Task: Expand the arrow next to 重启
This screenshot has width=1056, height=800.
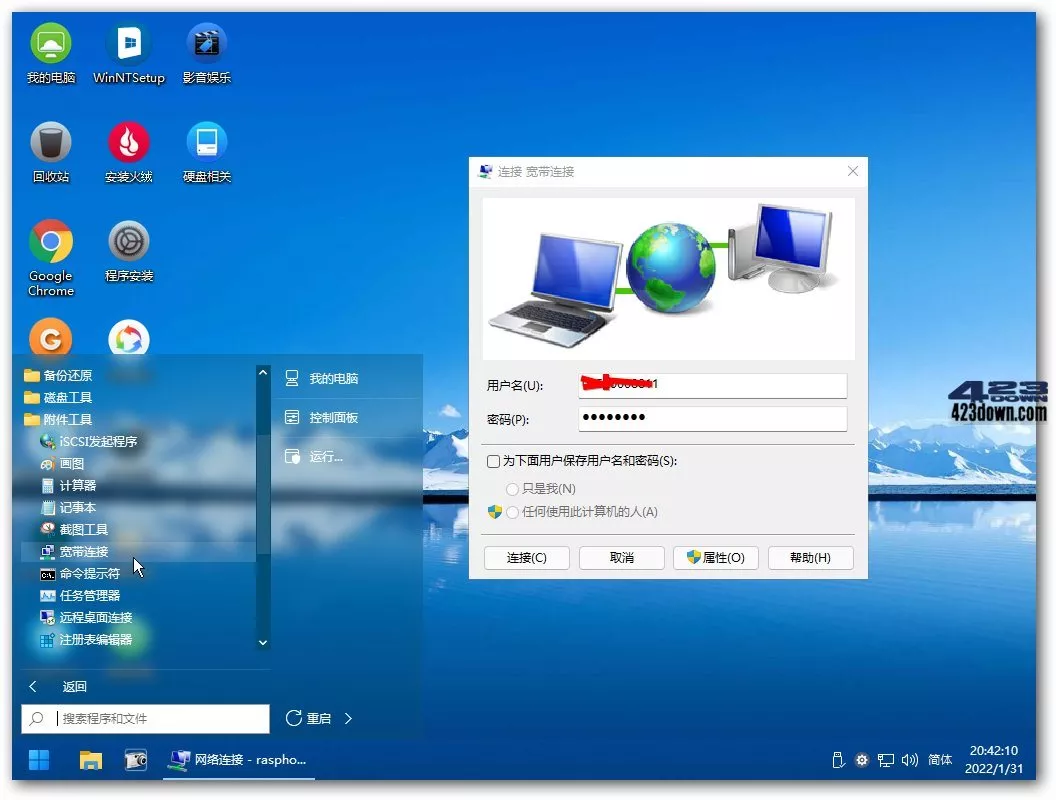Action: point(348,718)
